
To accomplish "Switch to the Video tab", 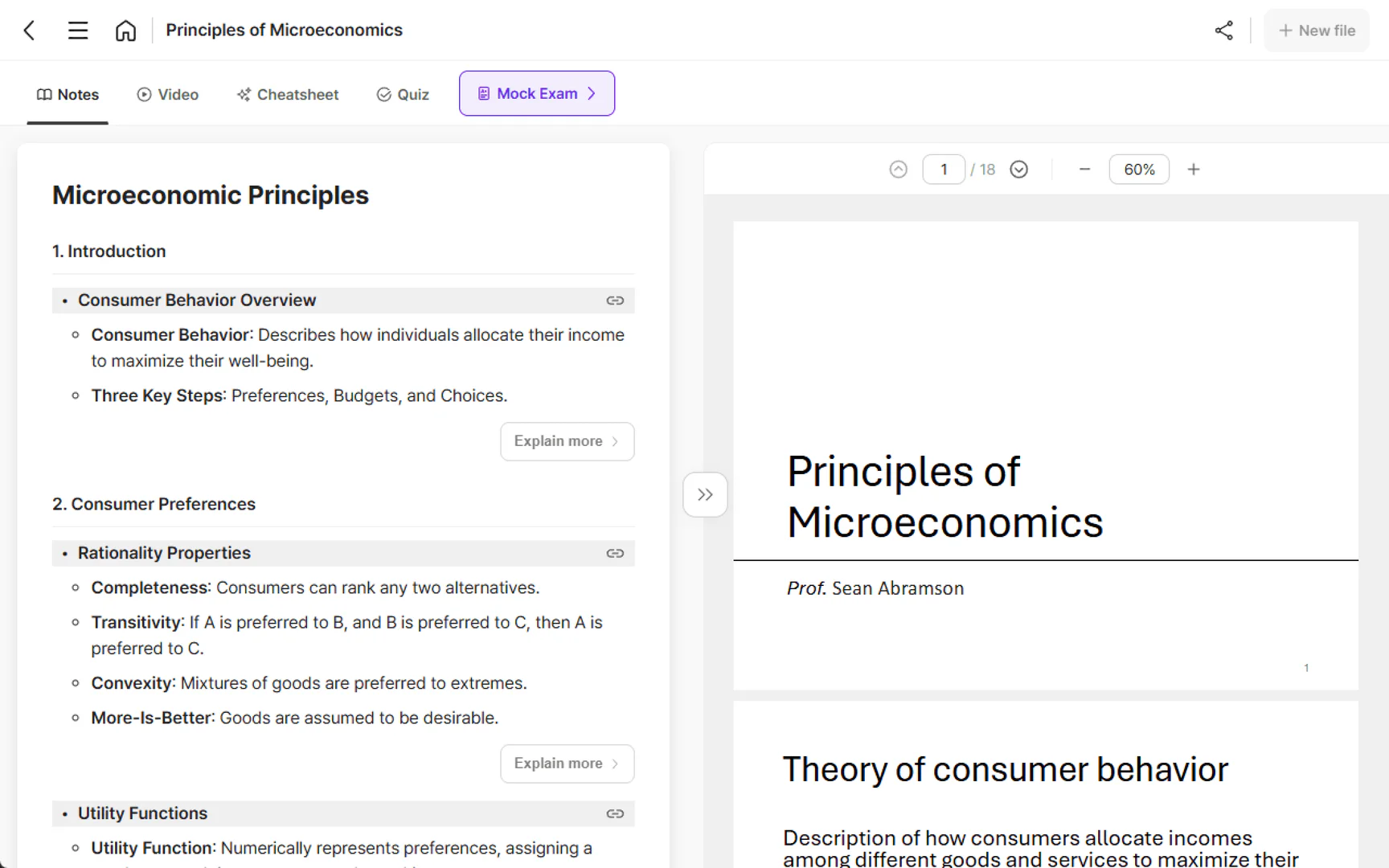I will [x=168, y=95].
